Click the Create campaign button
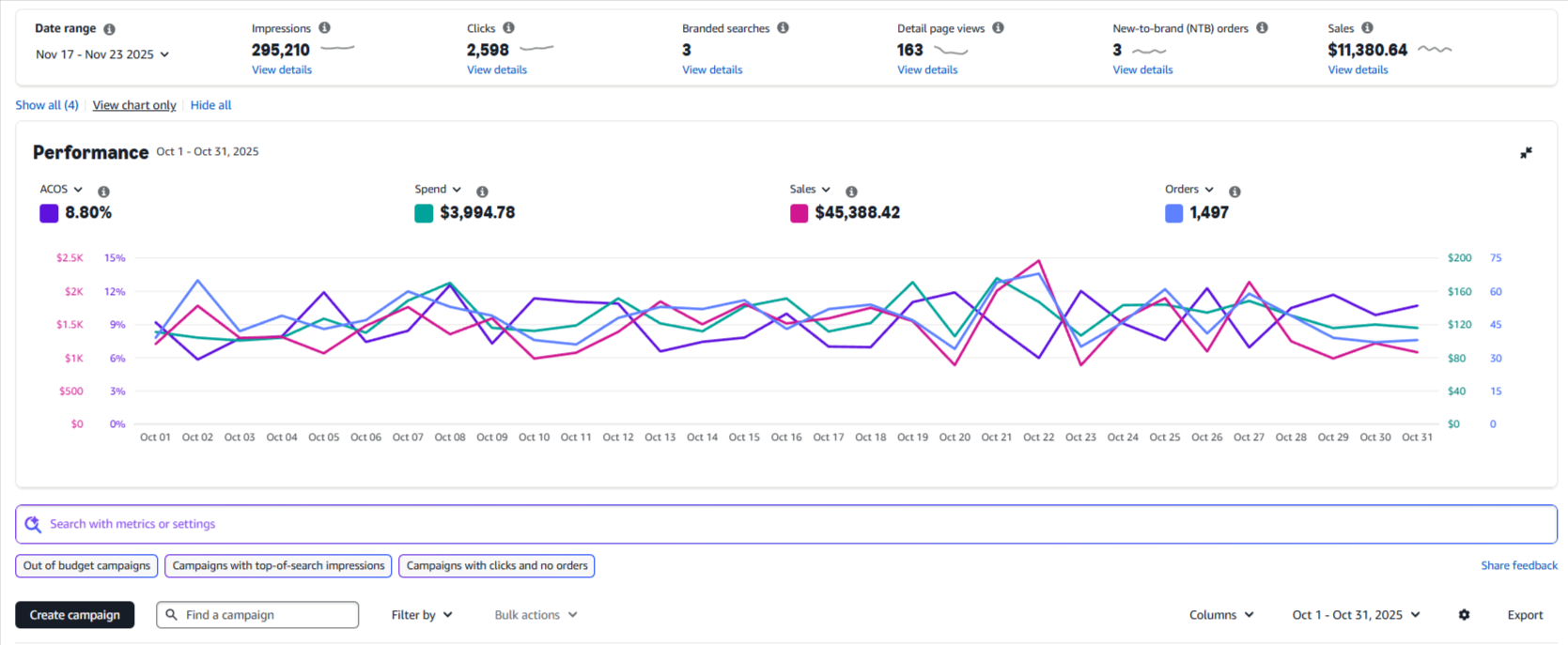 (x=75, y=615)
